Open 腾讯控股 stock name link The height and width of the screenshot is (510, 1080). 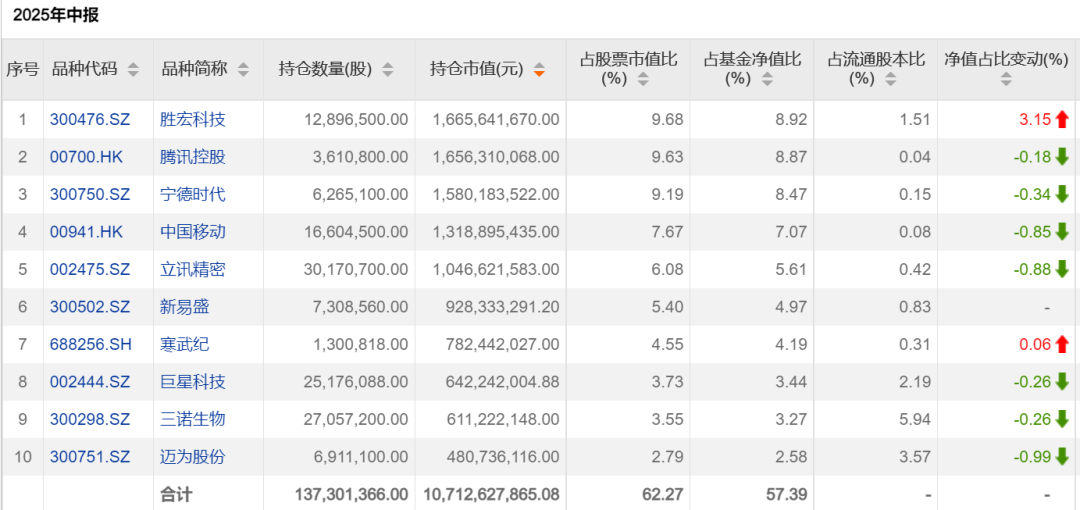tap(193, 157)
